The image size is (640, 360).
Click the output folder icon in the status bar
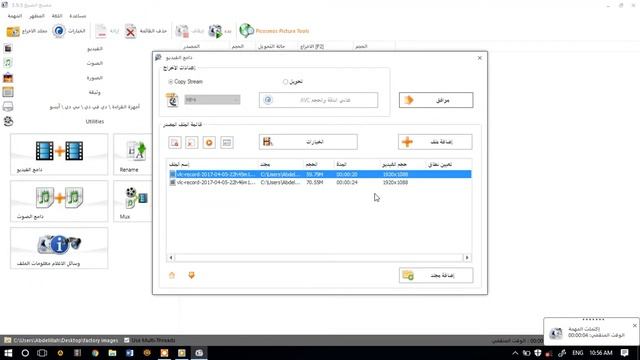coord(7,340)
